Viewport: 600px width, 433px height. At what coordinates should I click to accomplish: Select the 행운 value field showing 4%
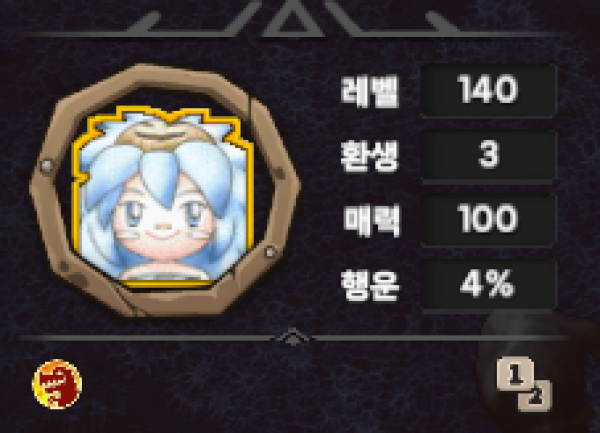coord(488,285)
